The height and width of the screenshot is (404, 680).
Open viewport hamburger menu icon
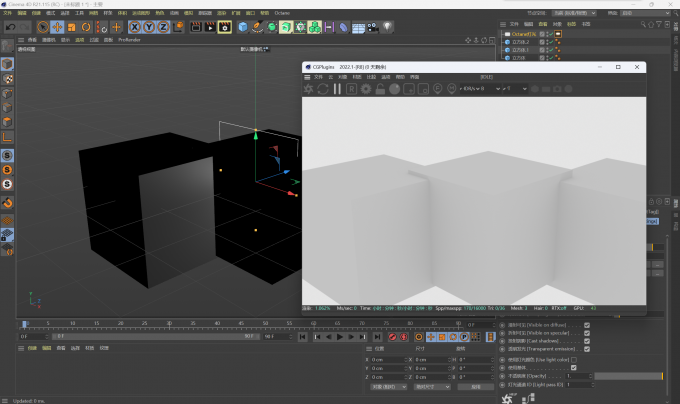click(x=20, y=40)
